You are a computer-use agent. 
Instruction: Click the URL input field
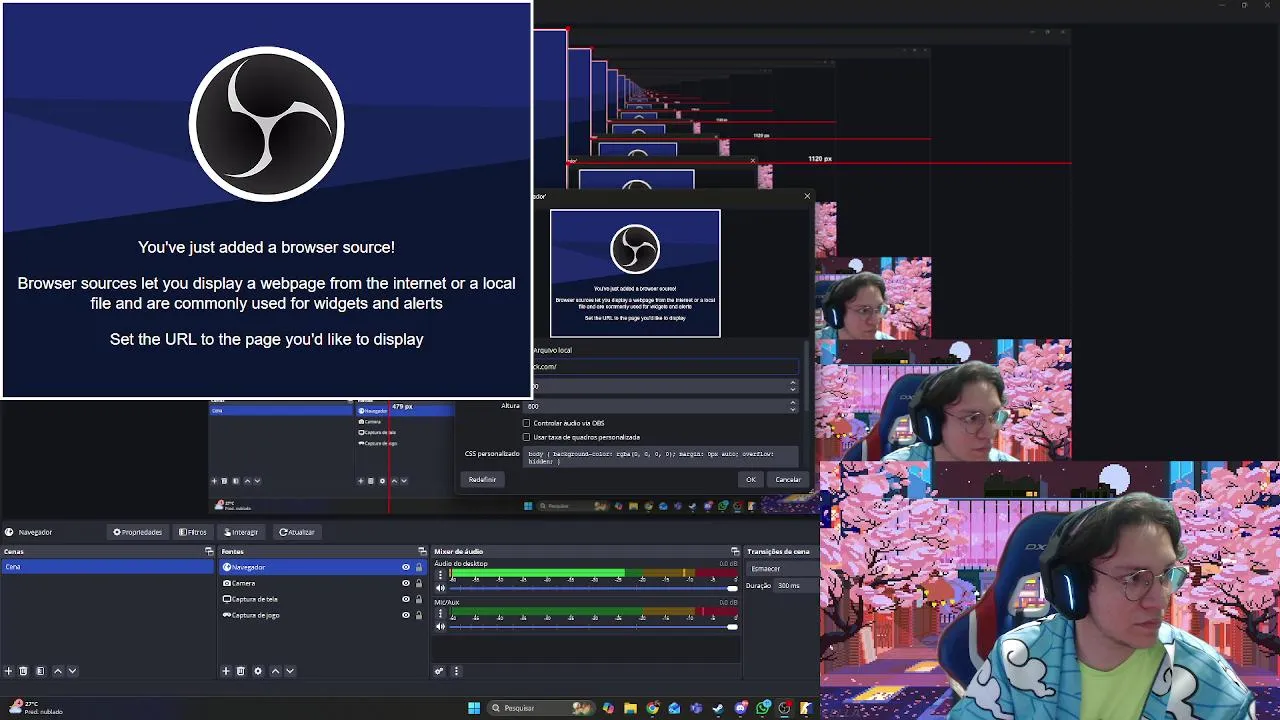click(x=665, y=367)
